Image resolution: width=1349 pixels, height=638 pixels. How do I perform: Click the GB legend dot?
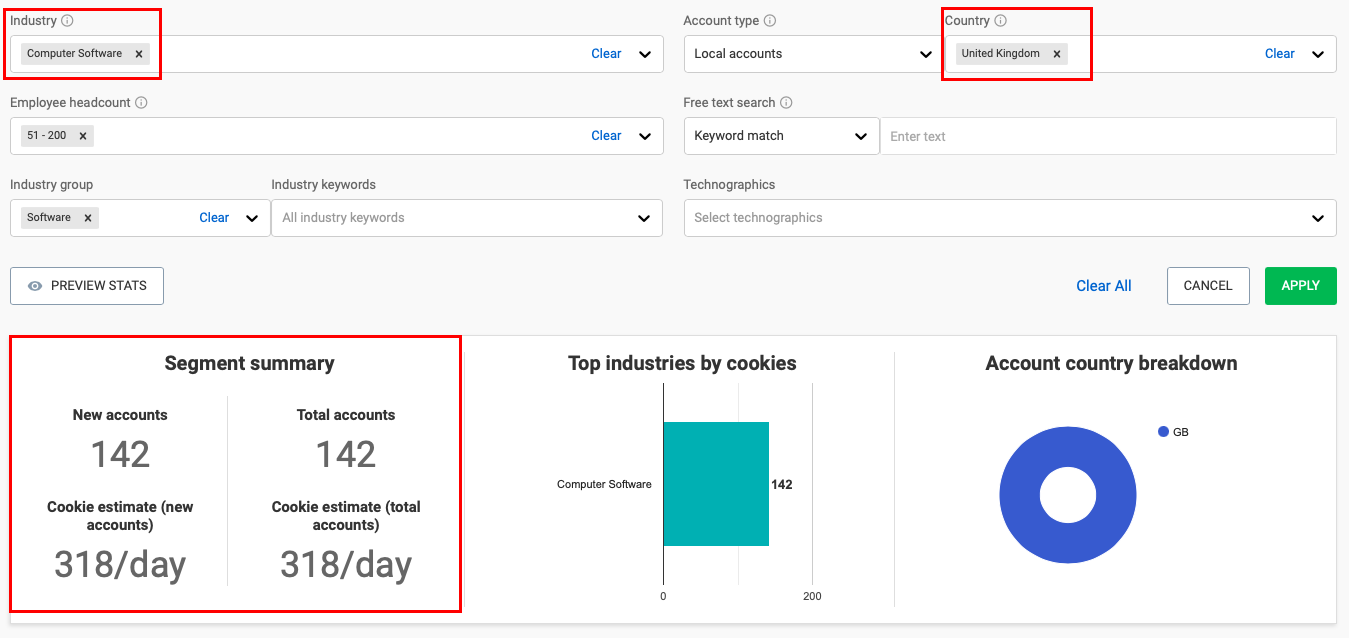(x=1163, y=432)
